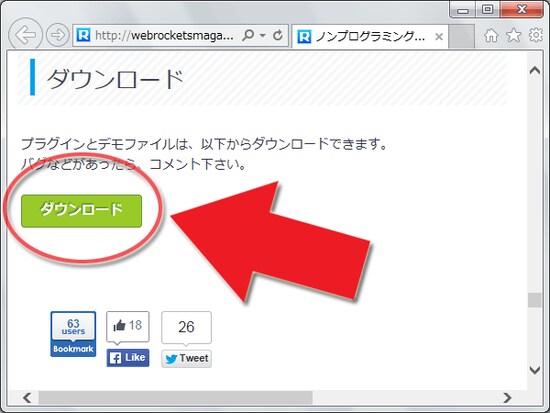
Task: Select the ノンプログラミング tab
Action: [x=369, y=36]
